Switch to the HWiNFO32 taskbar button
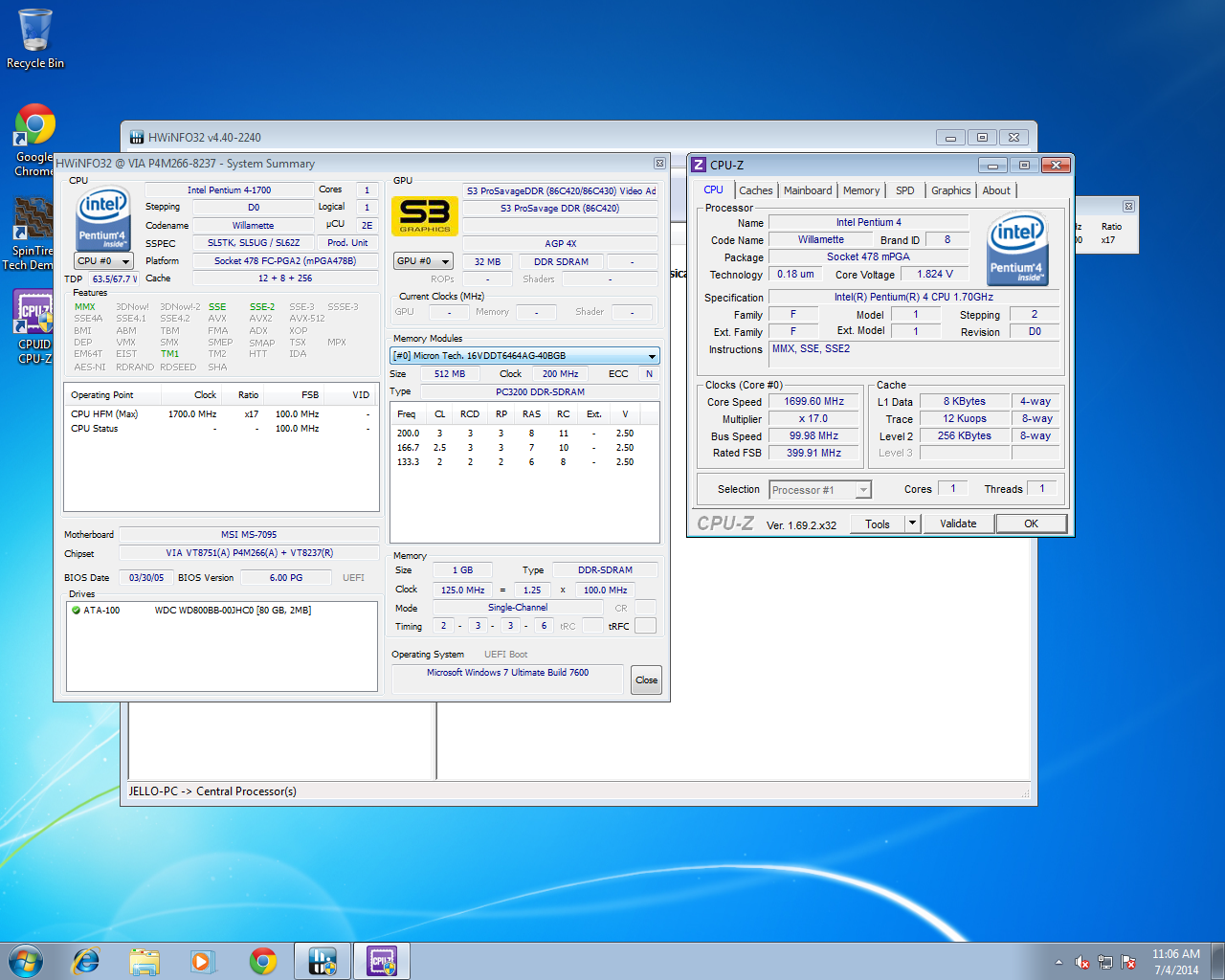The height and width of the screenshot is (980, 1225). (323, 961)
